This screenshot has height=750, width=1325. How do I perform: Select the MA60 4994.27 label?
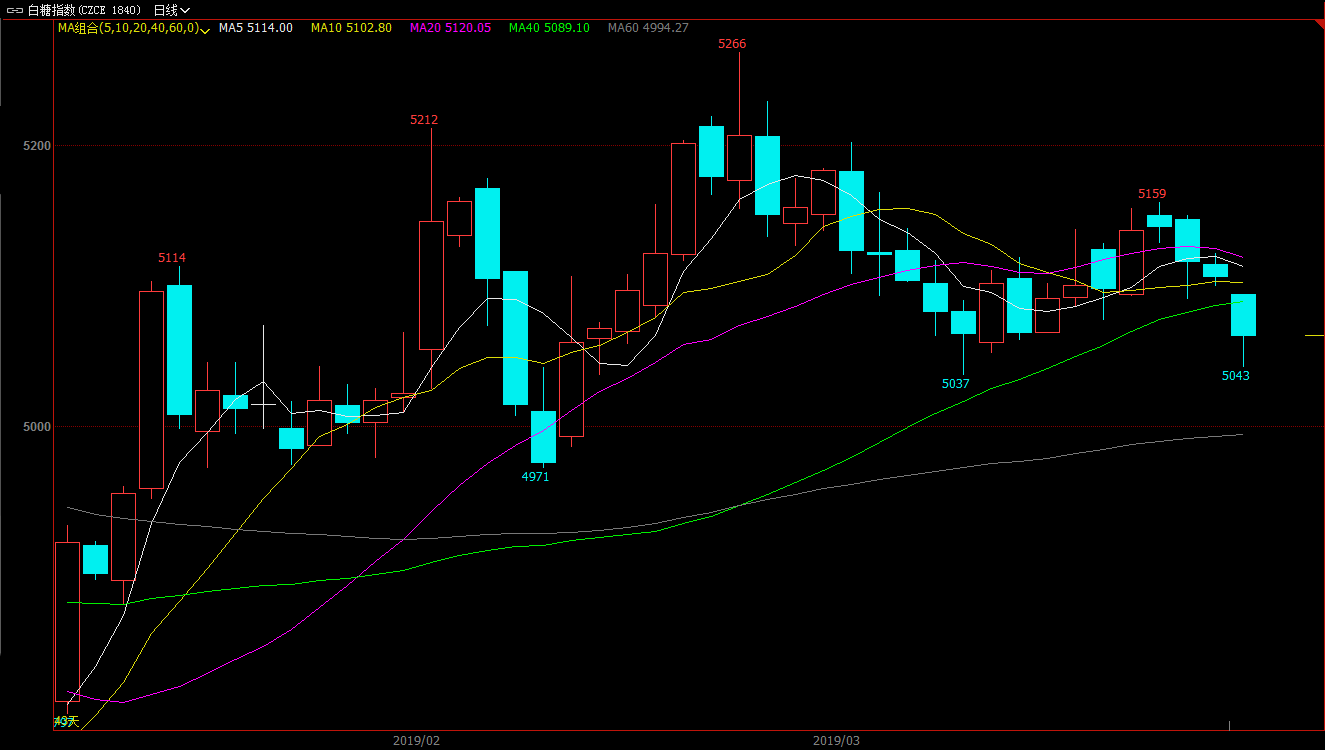[648, 28]
